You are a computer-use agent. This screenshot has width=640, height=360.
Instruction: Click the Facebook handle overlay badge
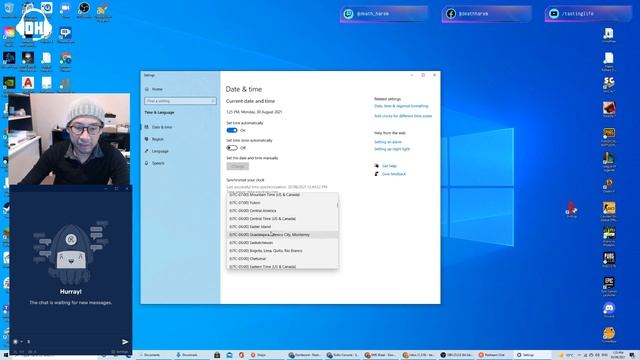(x=487, y=13)
